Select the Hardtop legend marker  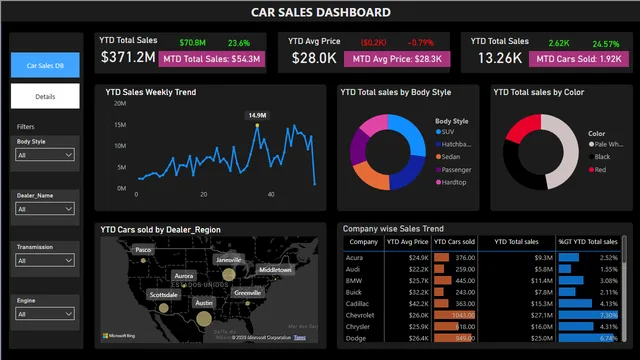[x=438, y=182]
